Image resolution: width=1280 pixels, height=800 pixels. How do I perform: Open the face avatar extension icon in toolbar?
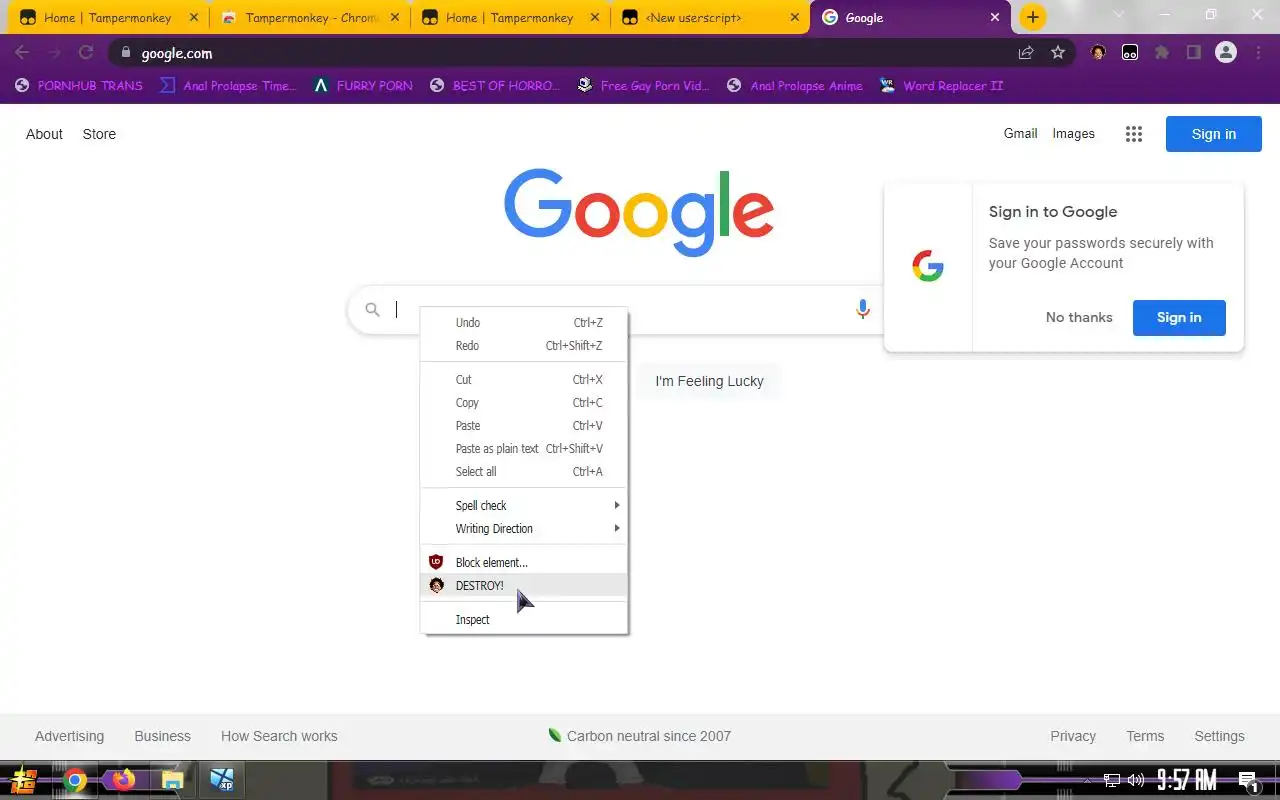[1098, 53]
